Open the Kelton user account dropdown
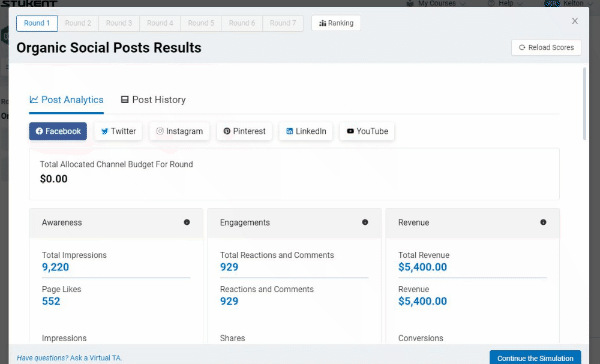 [x=567, y=3]
